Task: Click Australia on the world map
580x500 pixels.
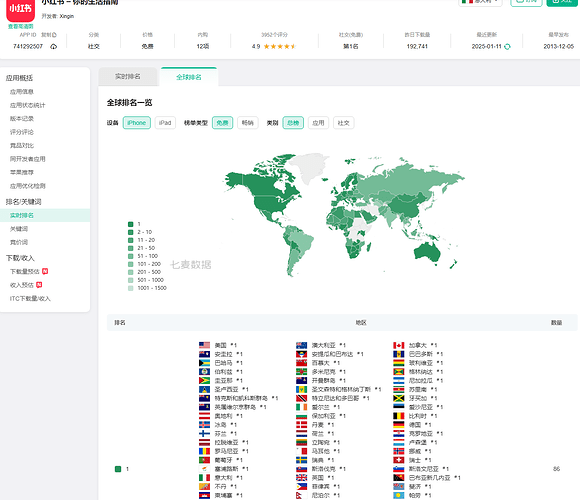Action: click(x=428, y=251)
